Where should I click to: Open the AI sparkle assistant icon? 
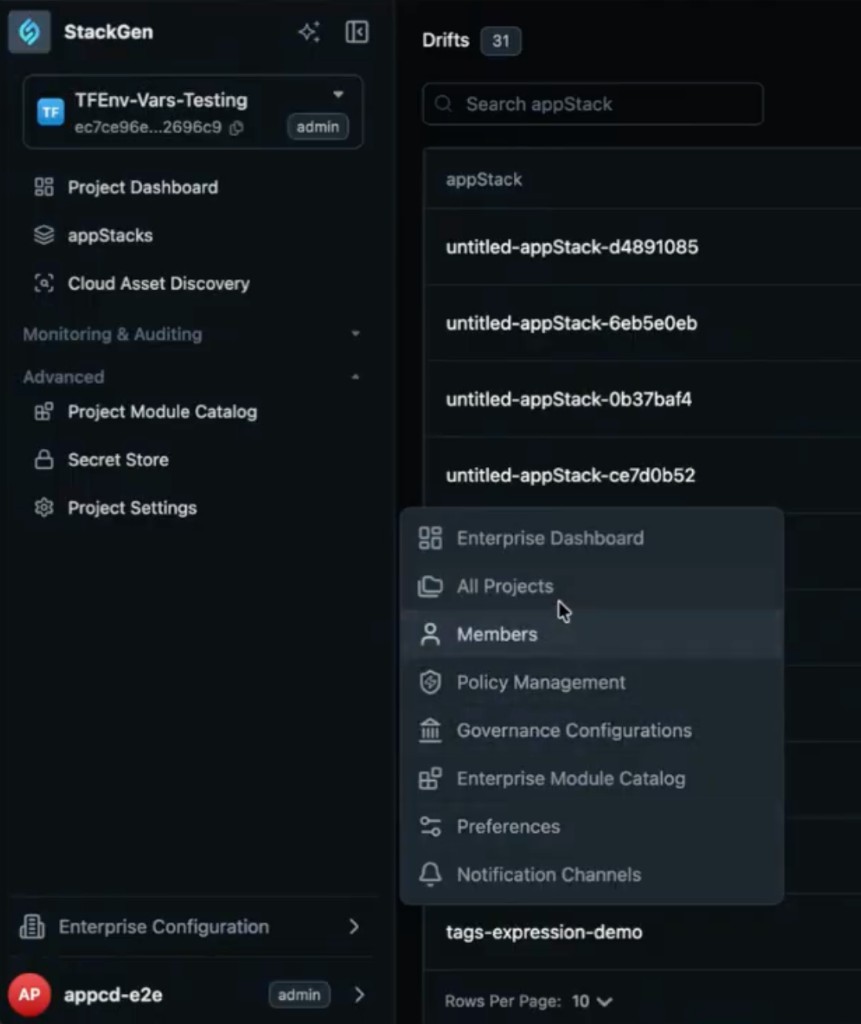309,31
